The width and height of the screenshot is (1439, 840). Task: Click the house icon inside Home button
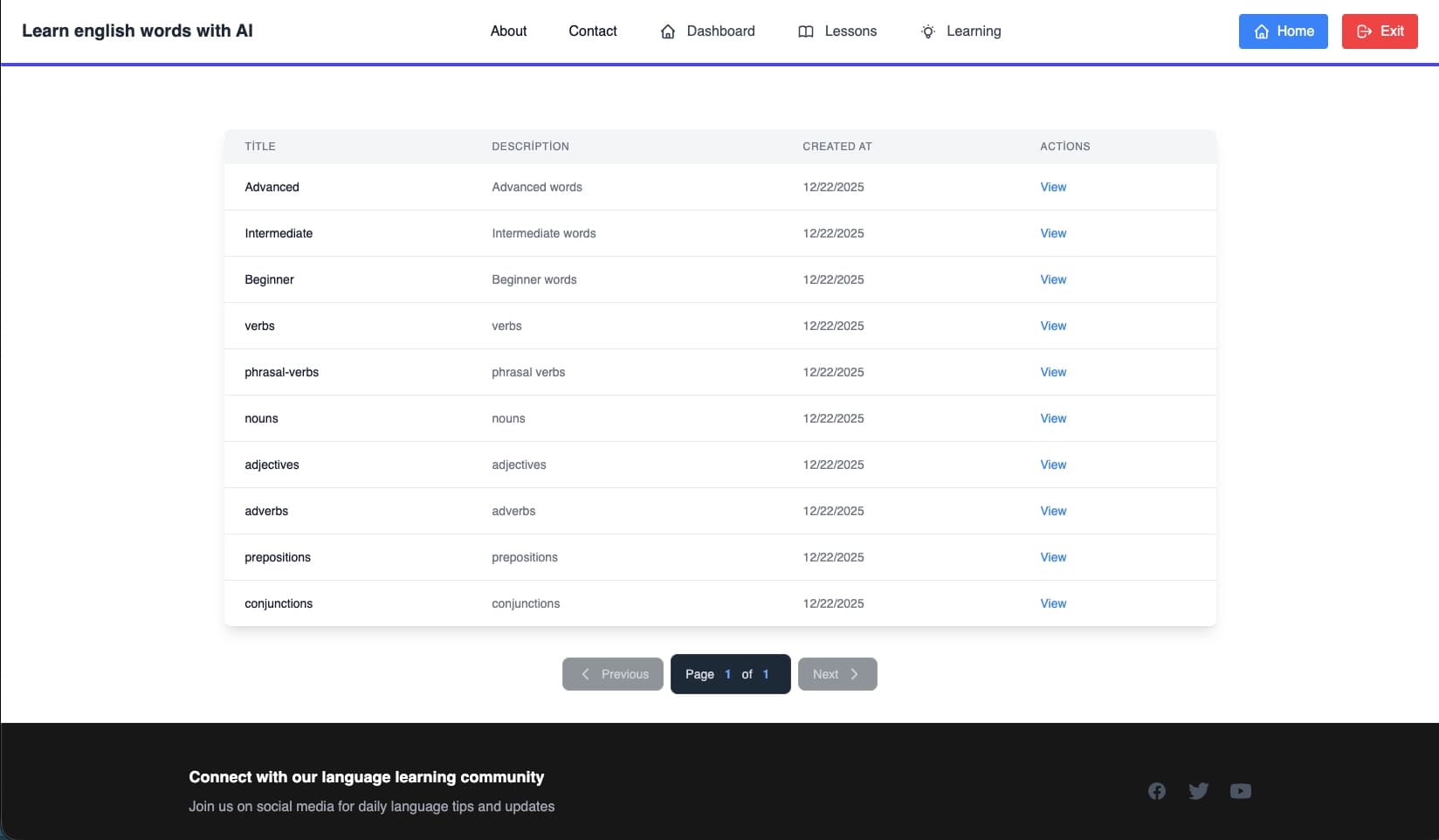click(x=1261, y=31)
